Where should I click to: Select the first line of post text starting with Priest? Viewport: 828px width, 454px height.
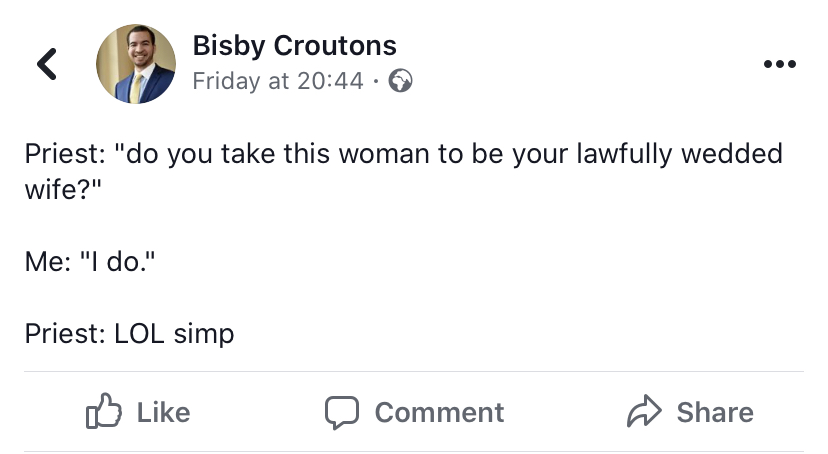coord(403,154)
